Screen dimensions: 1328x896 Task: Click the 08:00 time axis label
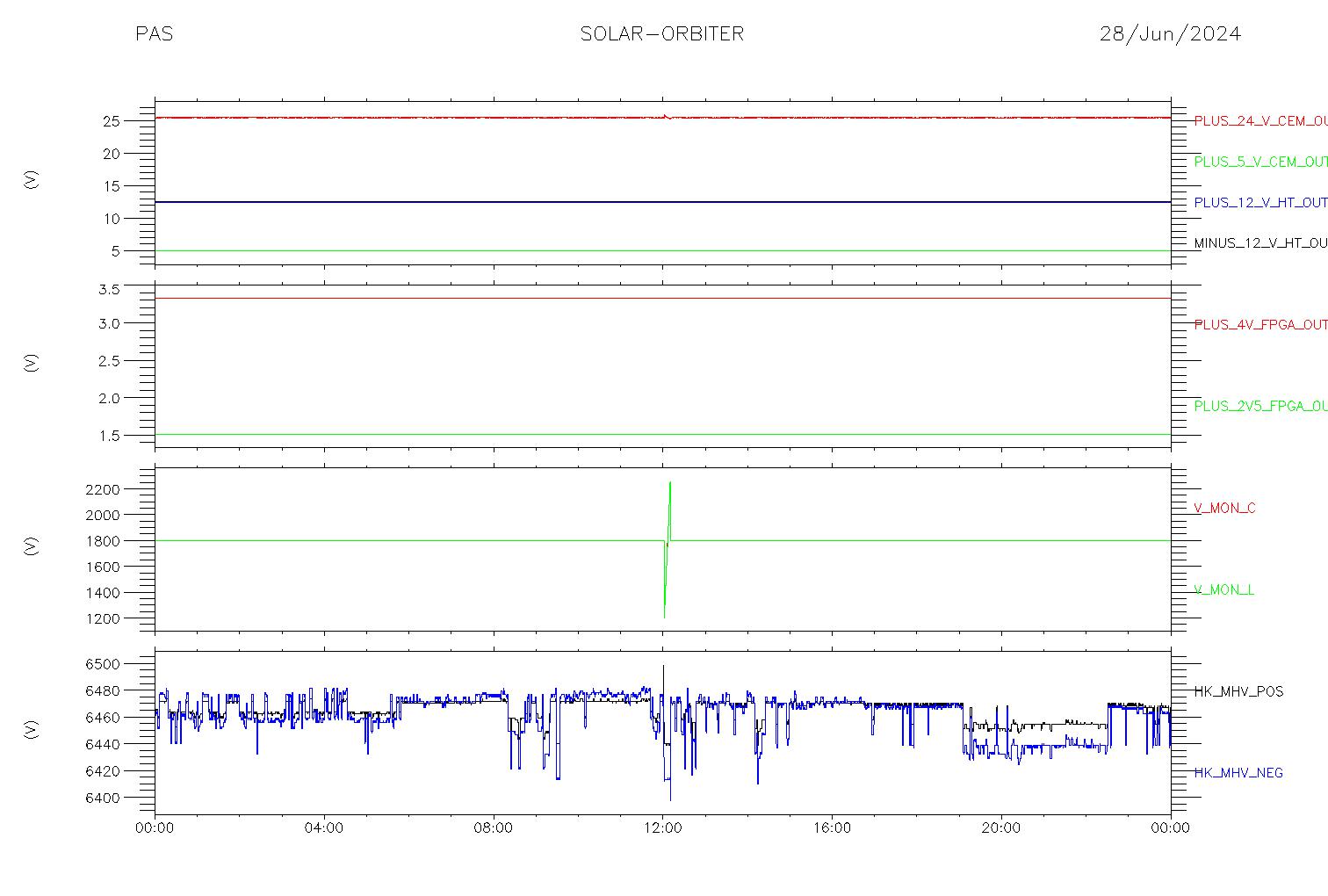point(494,828)
